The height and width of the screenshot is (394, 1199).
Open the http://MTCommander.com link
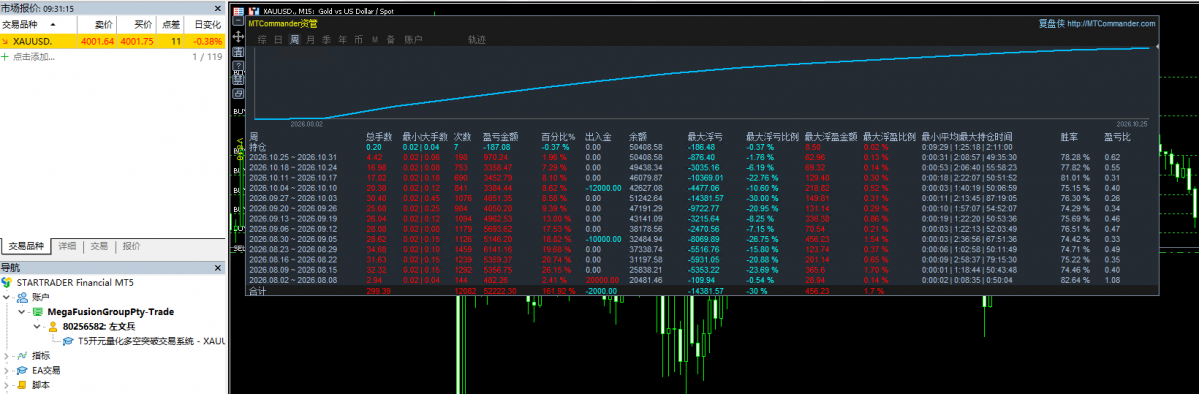pyautogui.click(x=1111, y=23)
